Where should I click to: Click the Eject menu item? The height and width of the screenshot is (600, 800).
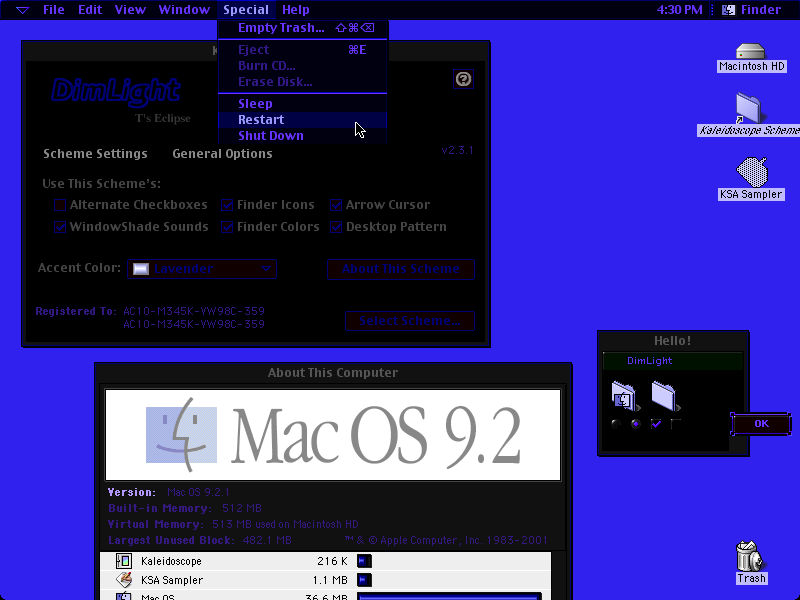(303, 49)
